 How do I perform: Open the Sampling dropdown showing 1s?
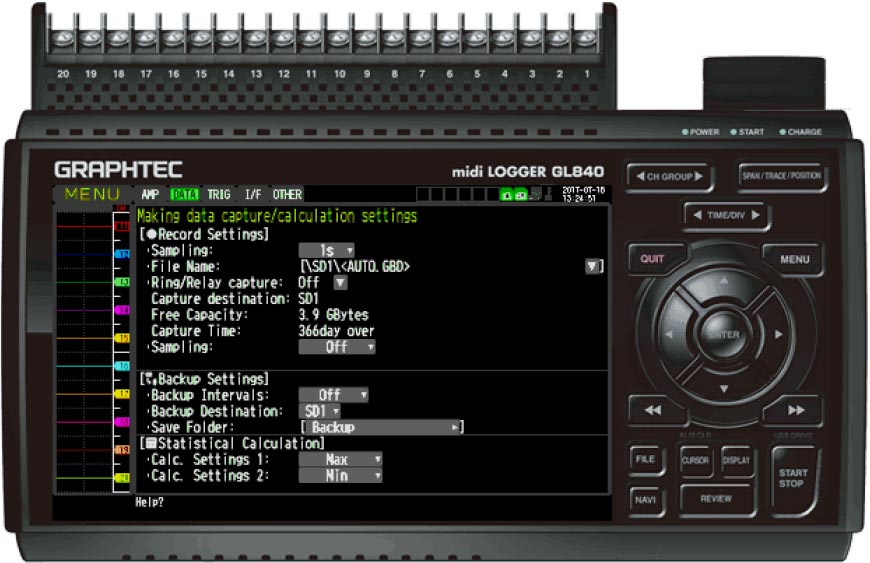point(327,250)
